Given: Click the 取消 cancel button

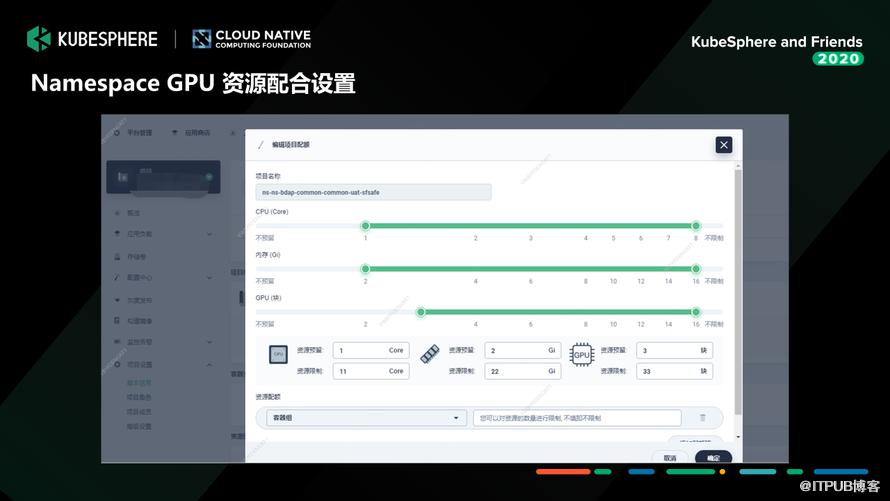Looking at the screenshot, I should [670, 457].
